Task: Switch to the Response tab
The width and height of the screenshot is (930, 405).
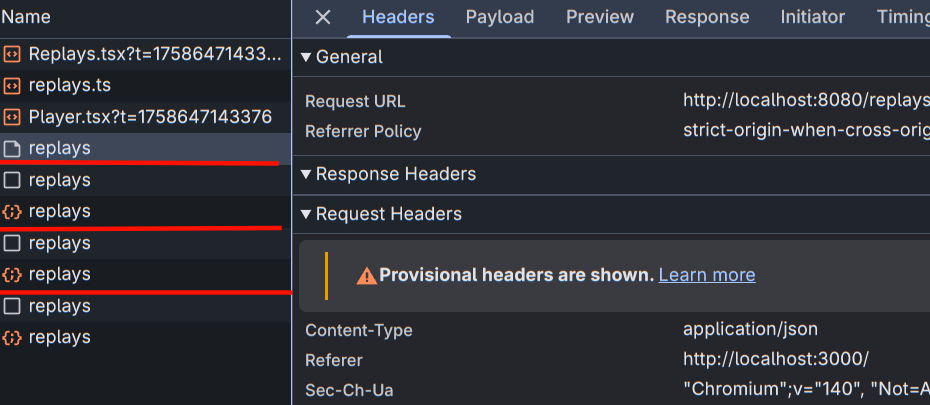Action: 706,17
